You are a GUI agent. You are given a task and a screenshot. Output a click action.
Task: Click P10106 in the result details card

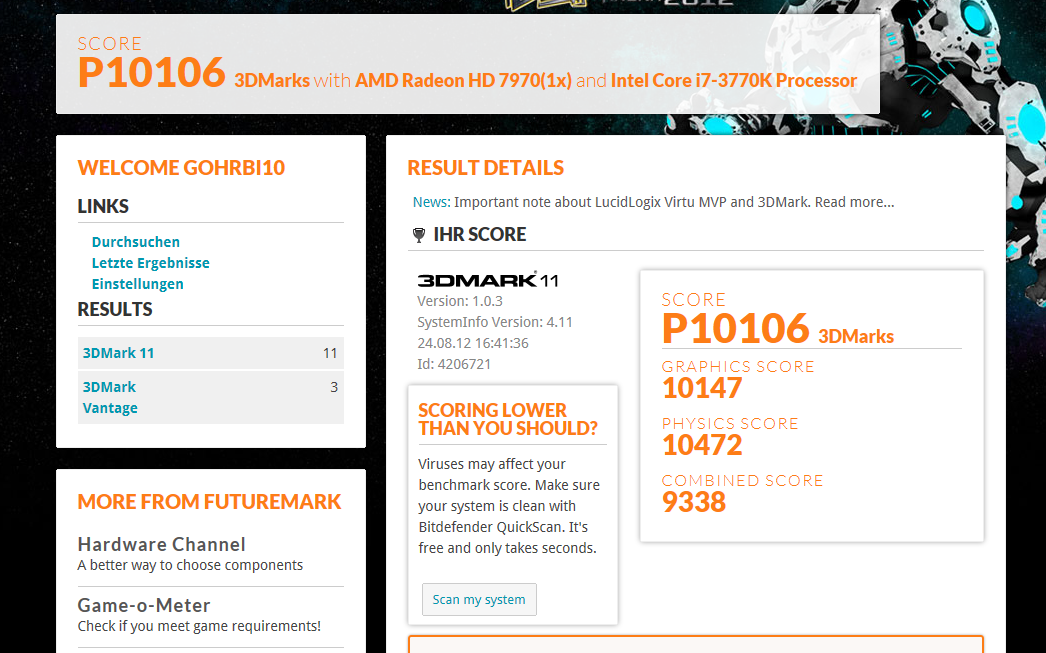coord(736,329)
